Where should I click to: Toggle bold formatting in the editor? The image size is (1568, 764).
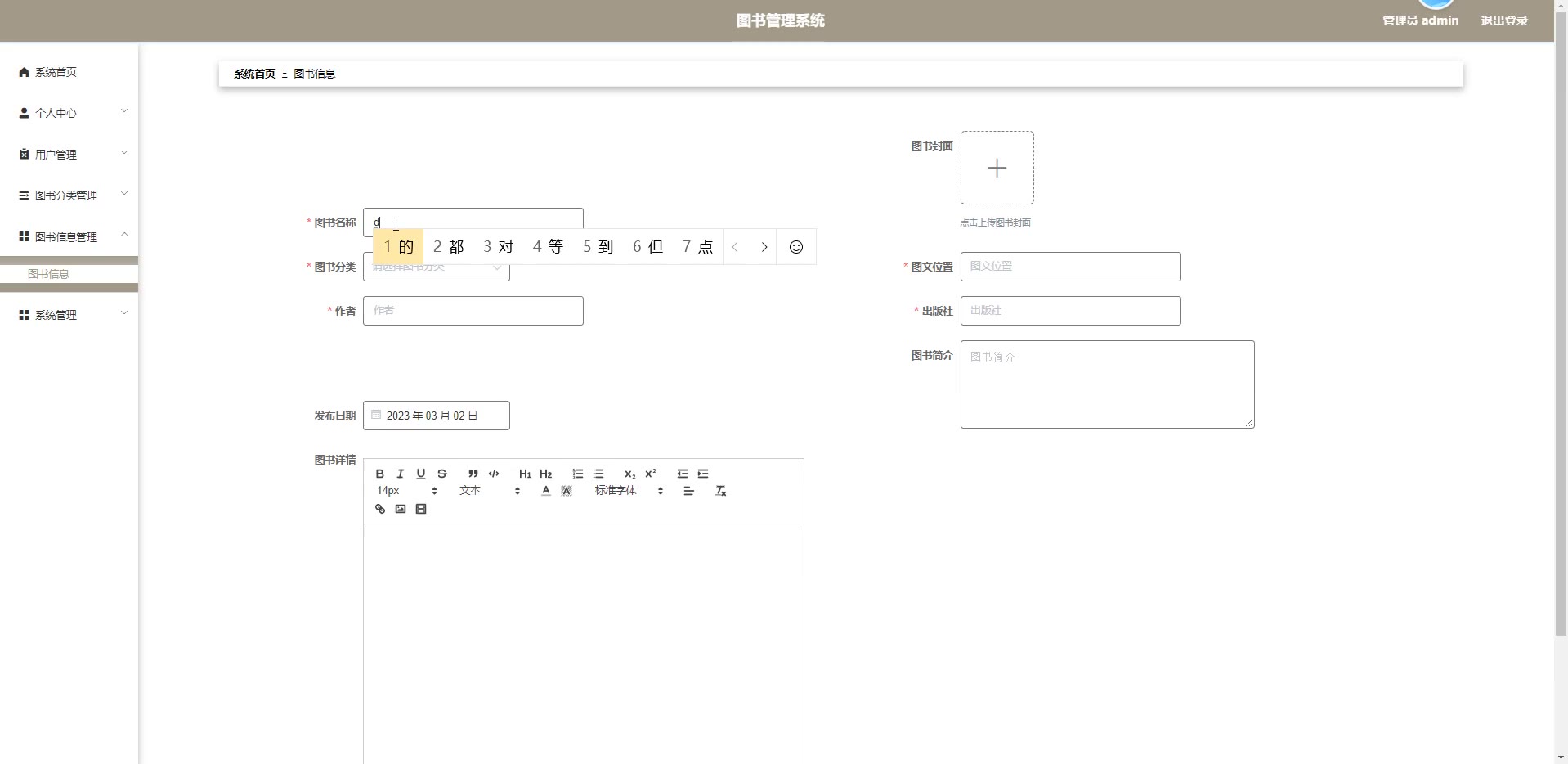pyautogui.click(x=379, y=474)
